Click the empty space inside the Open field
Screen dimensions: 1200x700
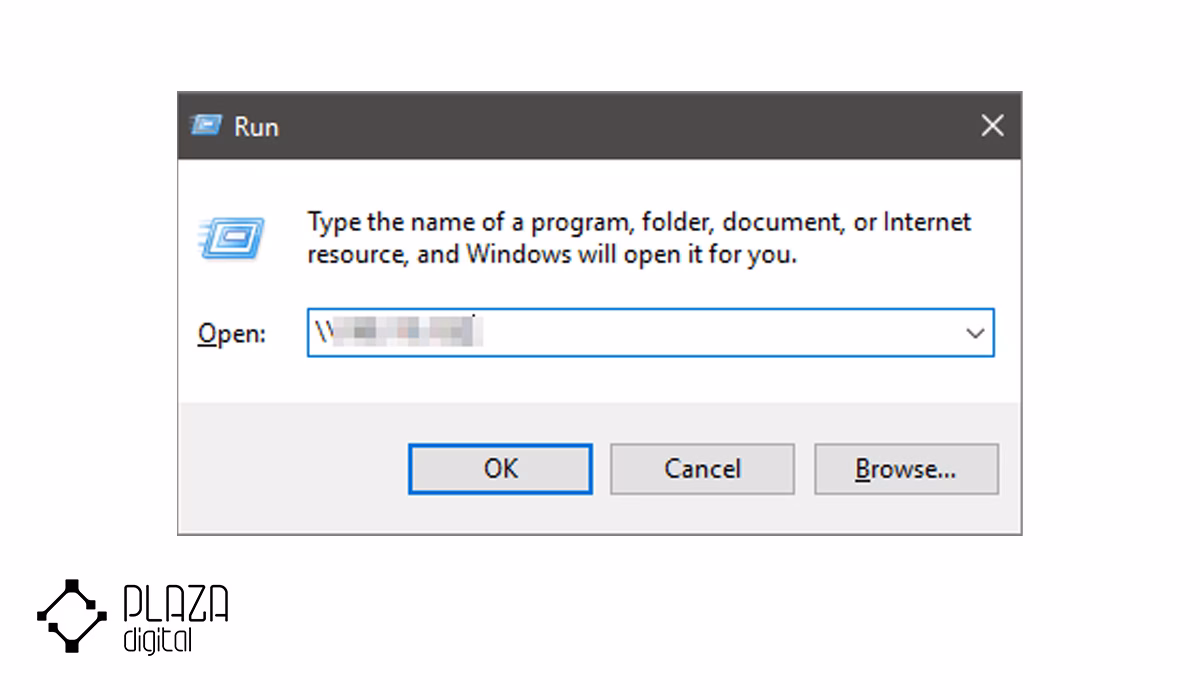coord(720,334)
